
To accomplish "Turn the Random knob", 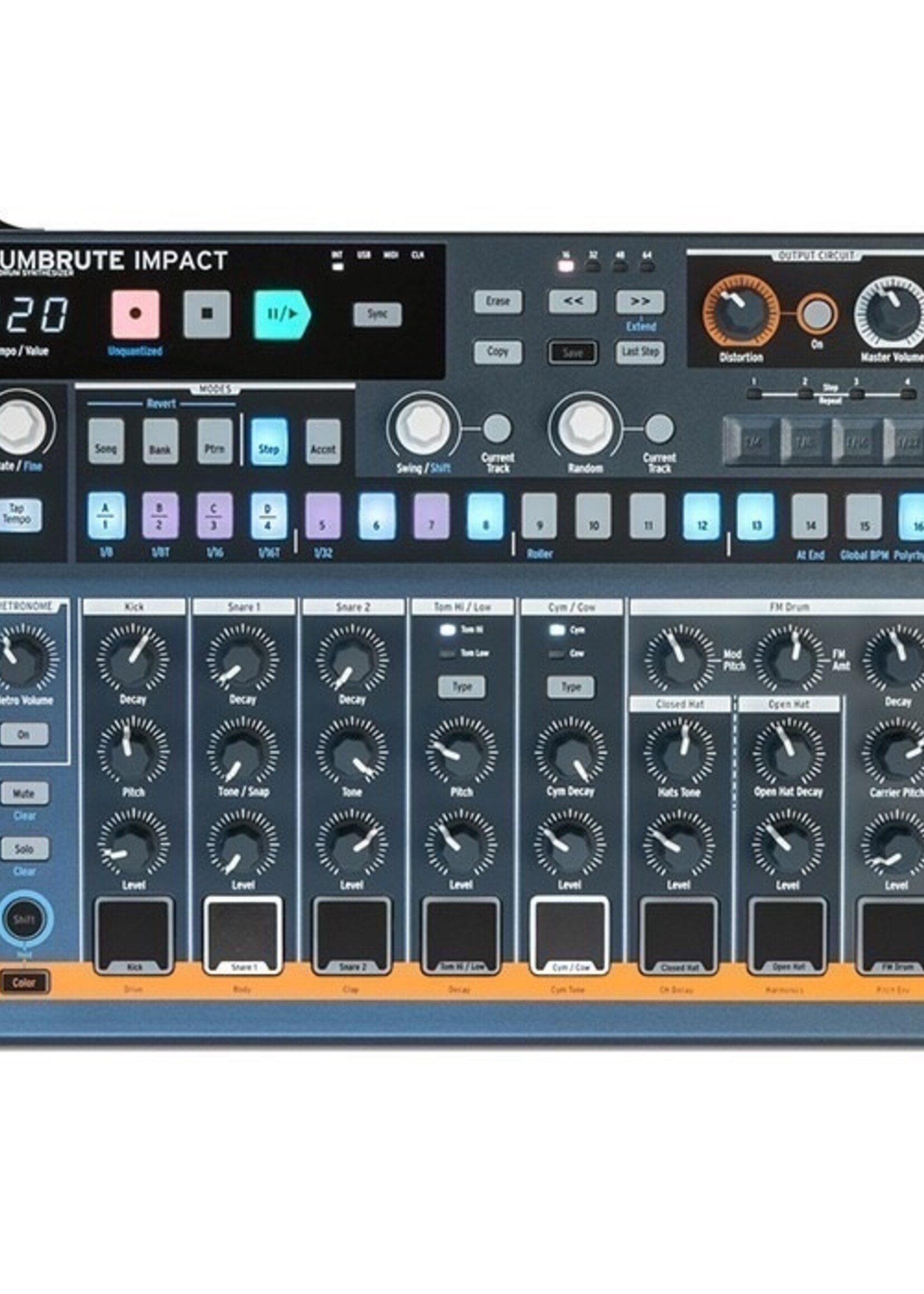I will coord(585,427).
